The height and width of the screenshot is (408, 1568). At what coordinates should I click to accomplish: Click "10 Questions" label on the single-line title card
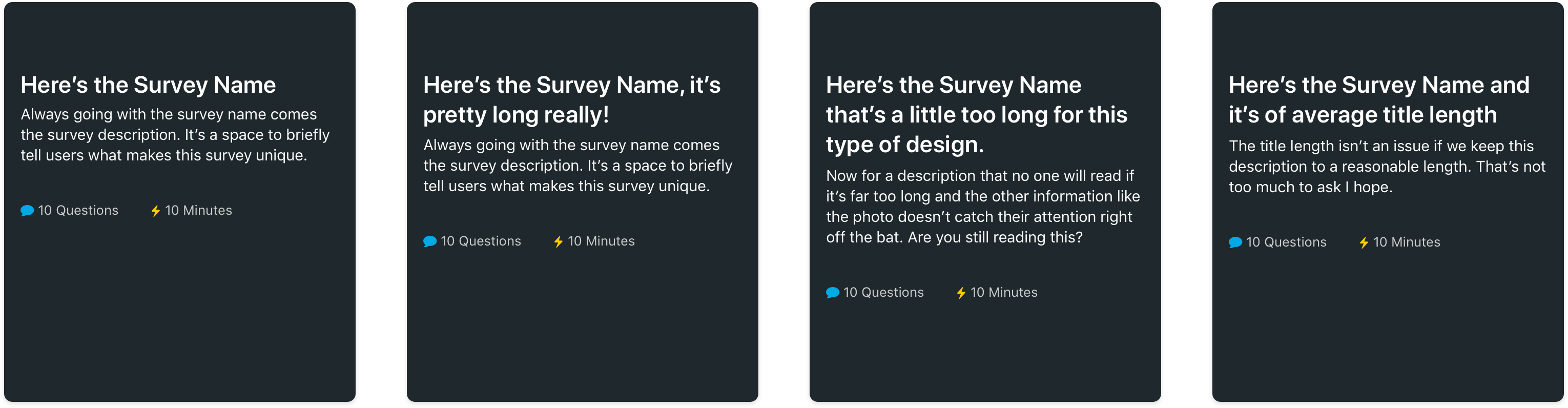78,211
